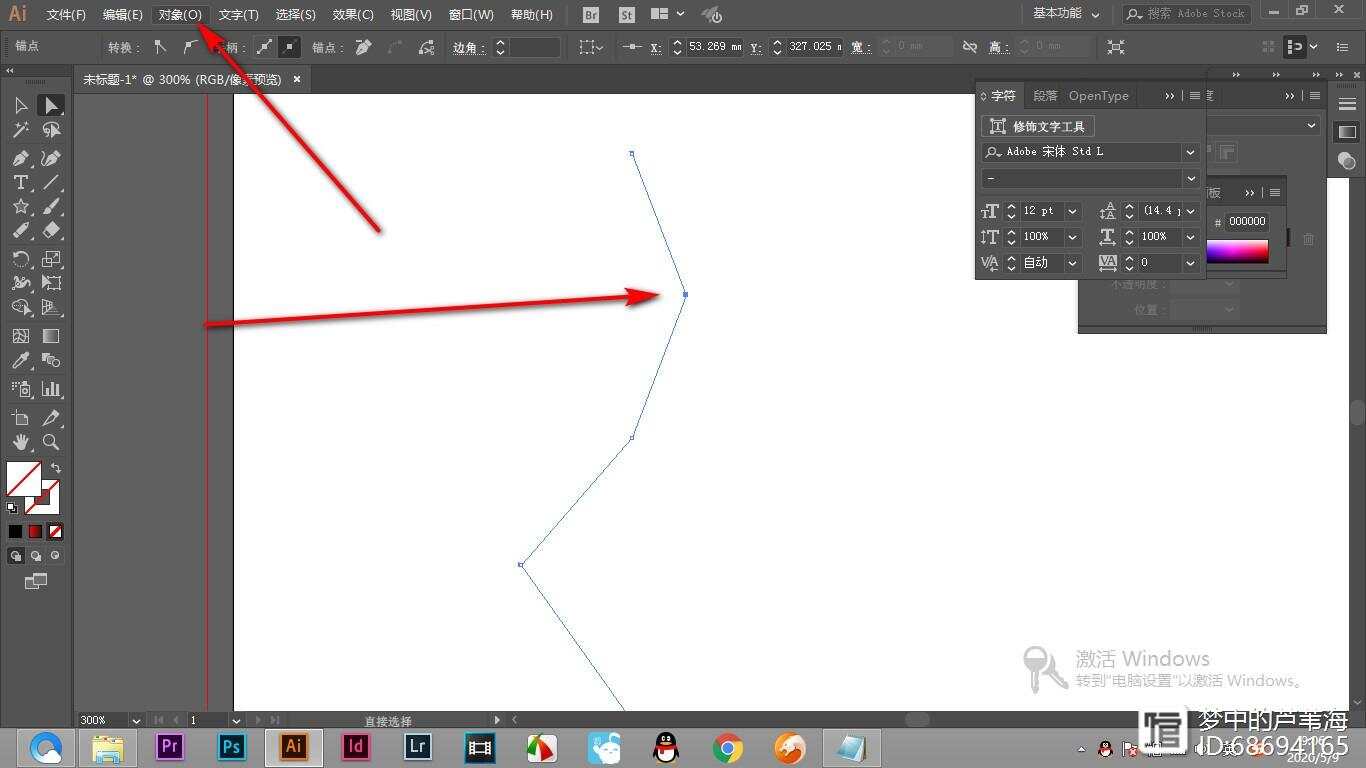This screenshot has width=1366, height=768.
Task: Select the Shape Builder tool
Action: click(21, 307)
